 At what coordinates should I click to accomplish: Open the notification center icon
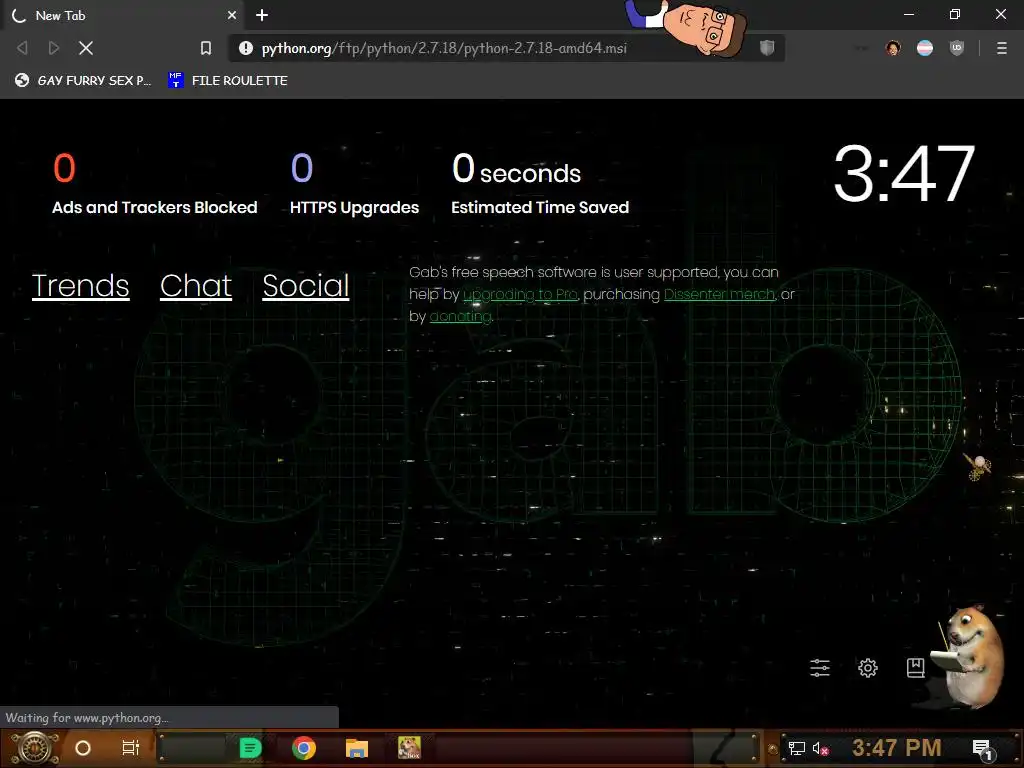pos(982,749)
